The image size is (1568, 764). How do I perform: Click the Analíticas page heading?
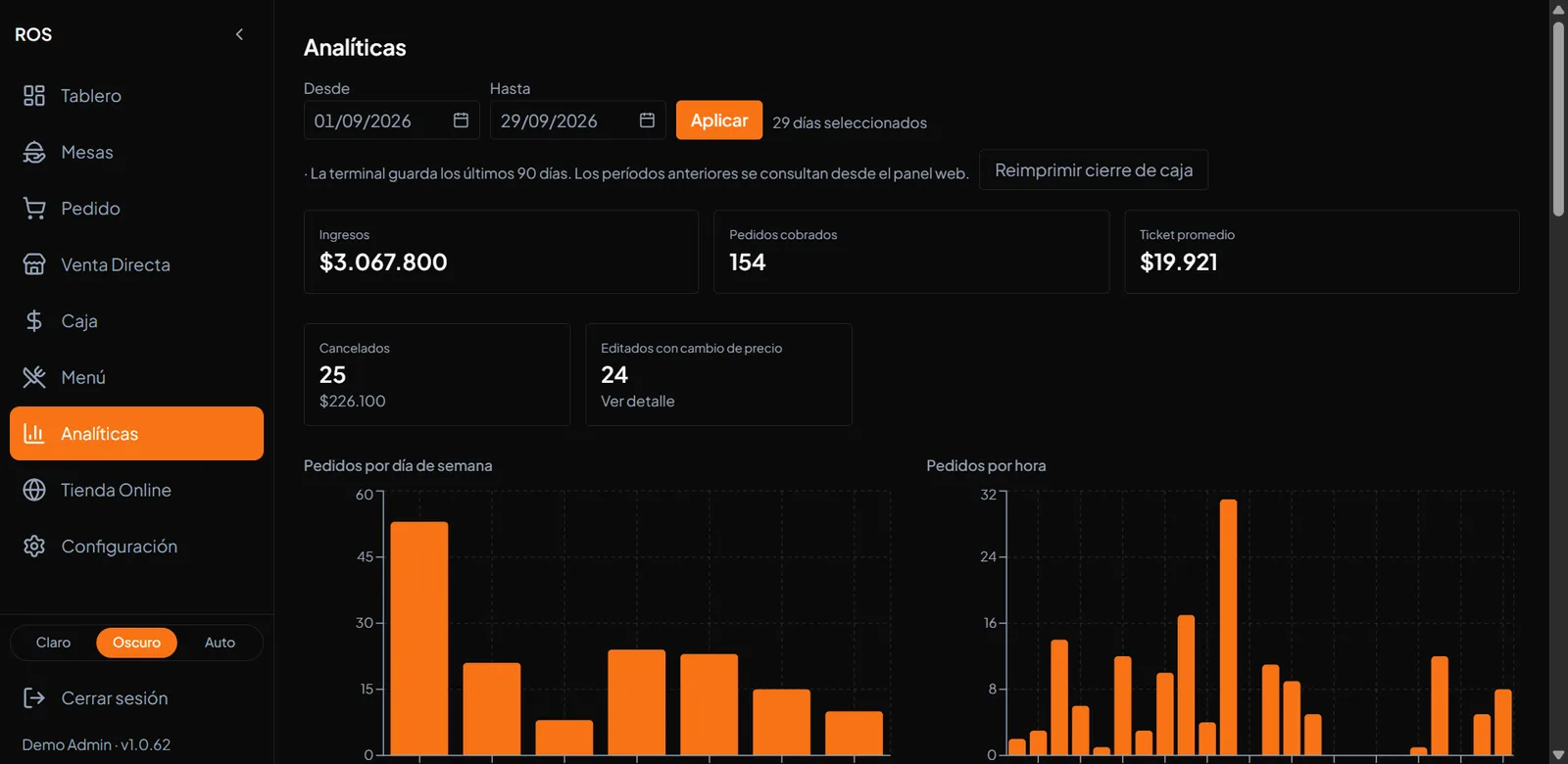tap(355, 48)
